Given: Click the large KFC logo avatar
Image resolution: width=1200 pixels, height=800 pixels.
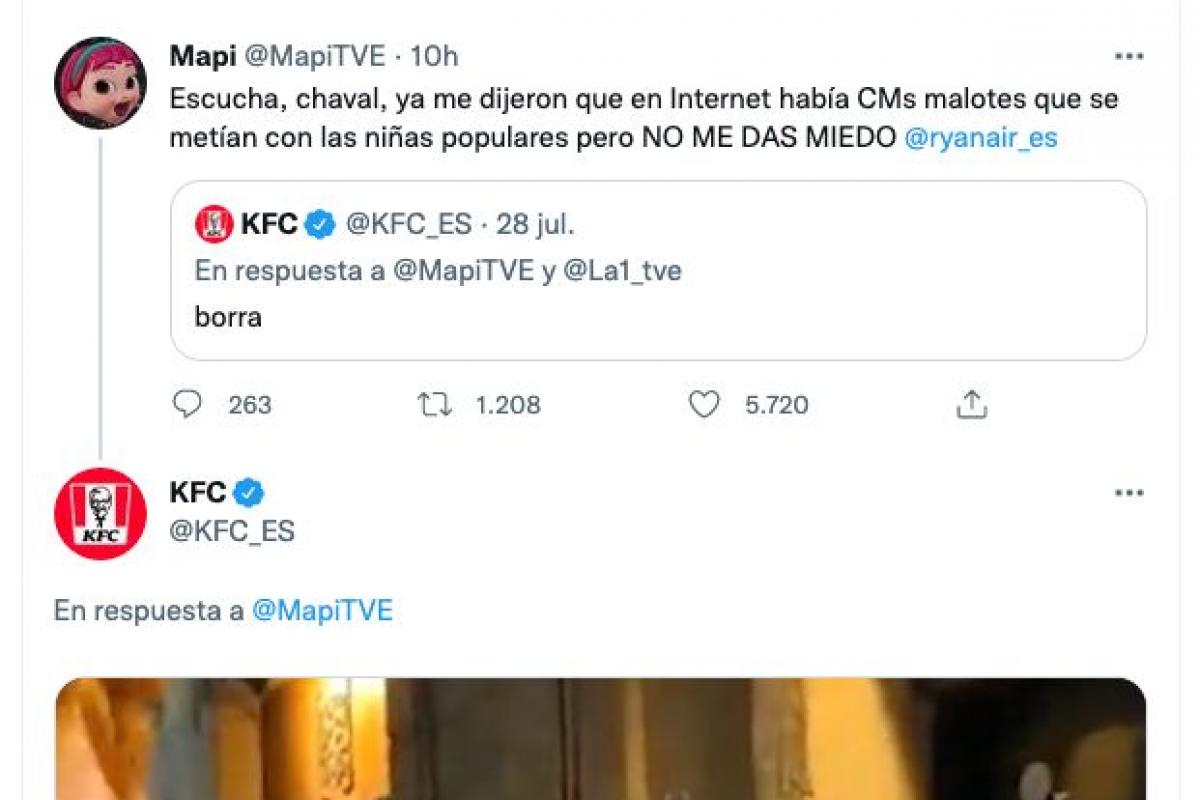Looking at the screenshot, I should (100, 513).
